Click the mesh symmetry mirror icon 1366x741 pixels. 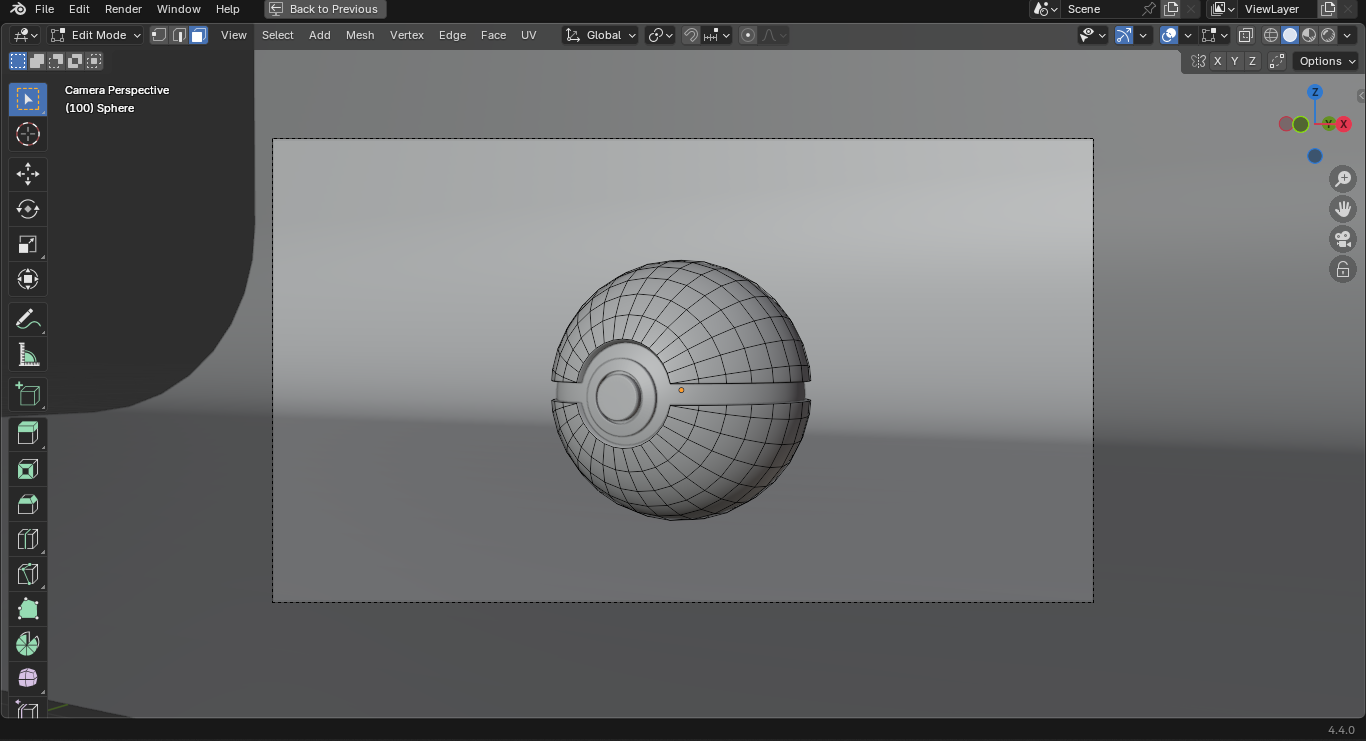(1198, 61)
